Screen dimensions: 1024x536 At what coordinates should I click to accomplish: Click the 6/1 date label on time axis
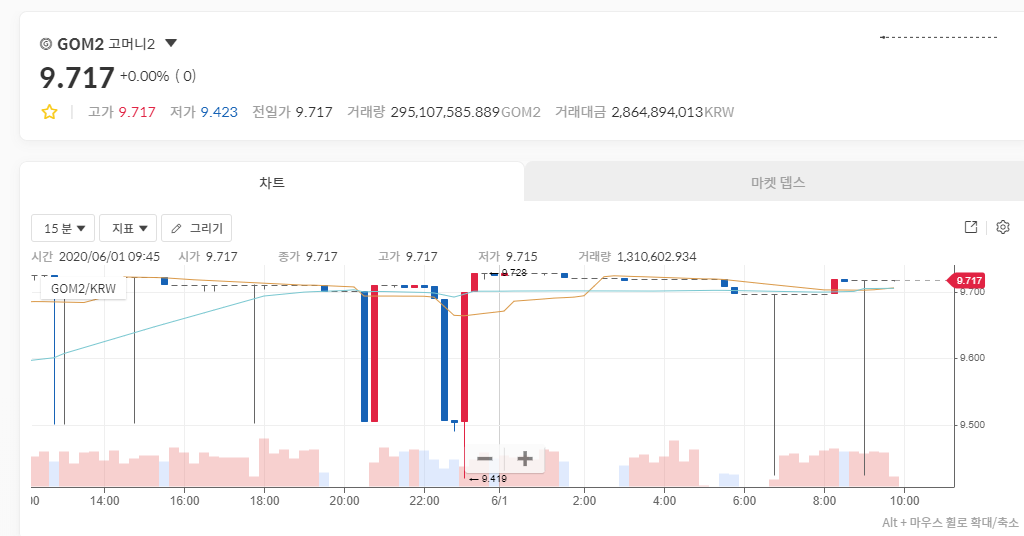[x=500, y=501]
